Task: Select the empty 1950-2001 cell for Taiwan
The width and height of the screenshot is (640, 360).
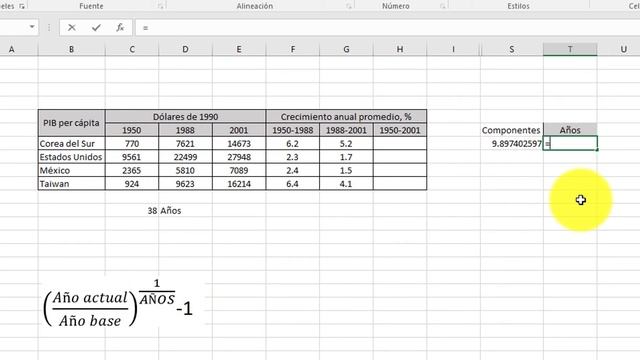Action: pos(400,184)
